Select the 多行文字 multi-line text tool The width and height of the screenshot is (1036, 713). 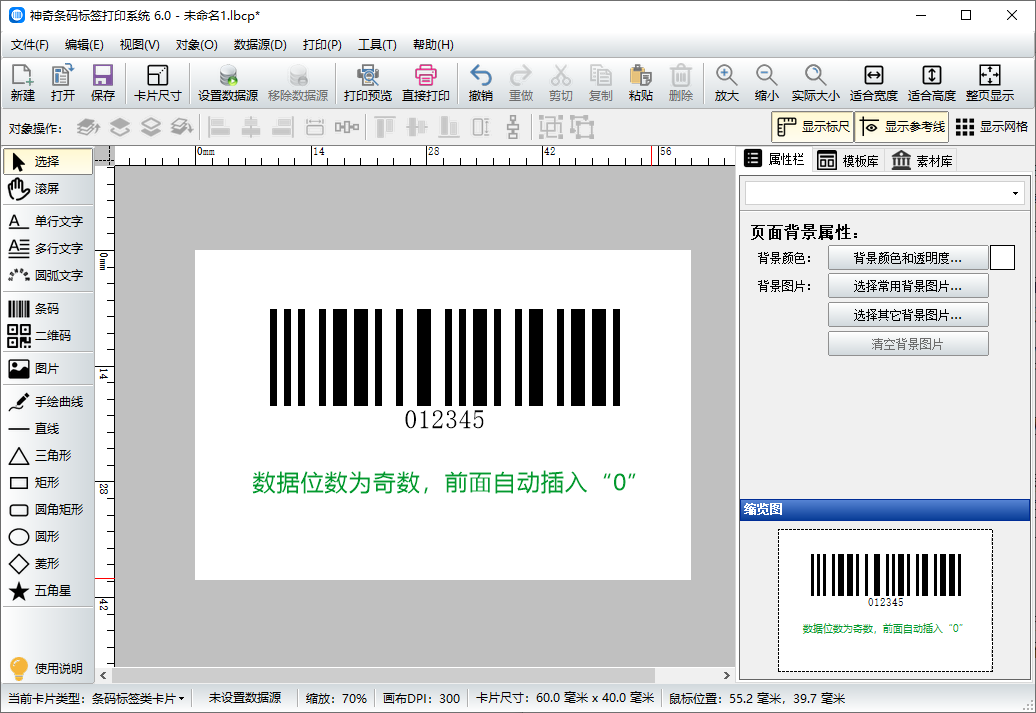[x=48, y=248]
